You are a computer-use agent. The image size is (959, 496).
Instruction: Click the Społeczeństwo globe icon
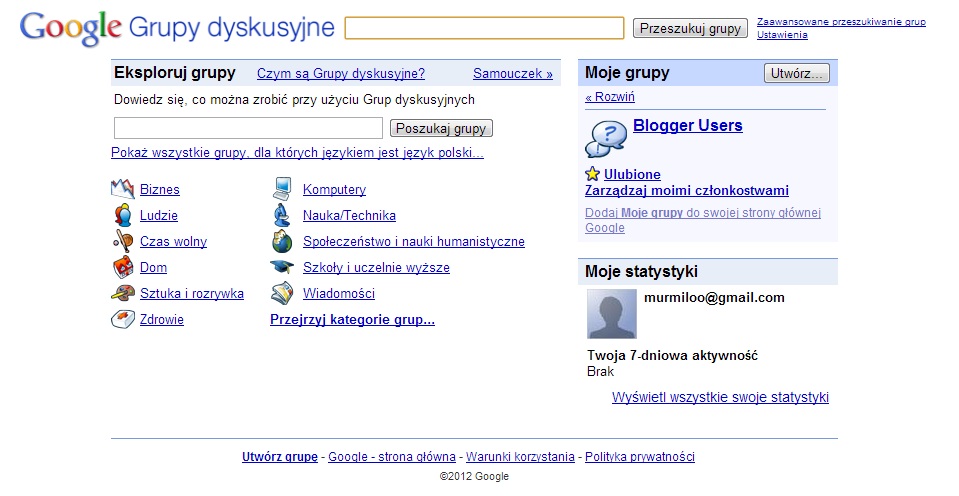tap(283, 241)
